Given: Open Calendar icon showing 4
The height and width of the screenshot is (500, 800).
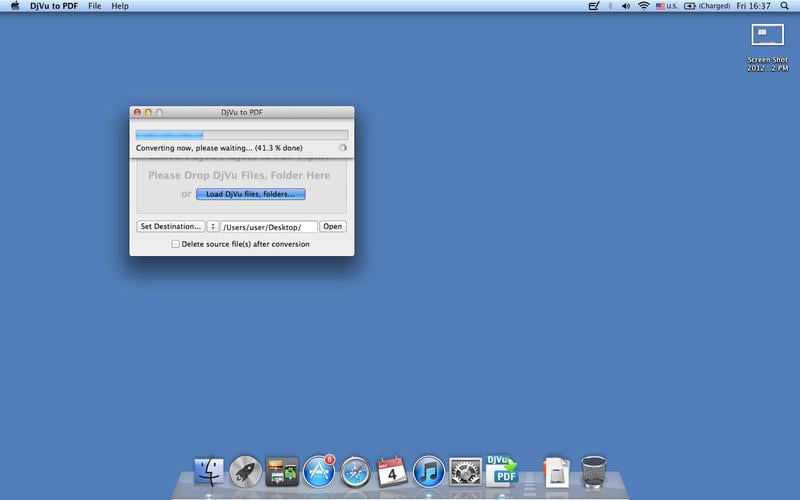Looking at the screenshot, I should [392, 471].
